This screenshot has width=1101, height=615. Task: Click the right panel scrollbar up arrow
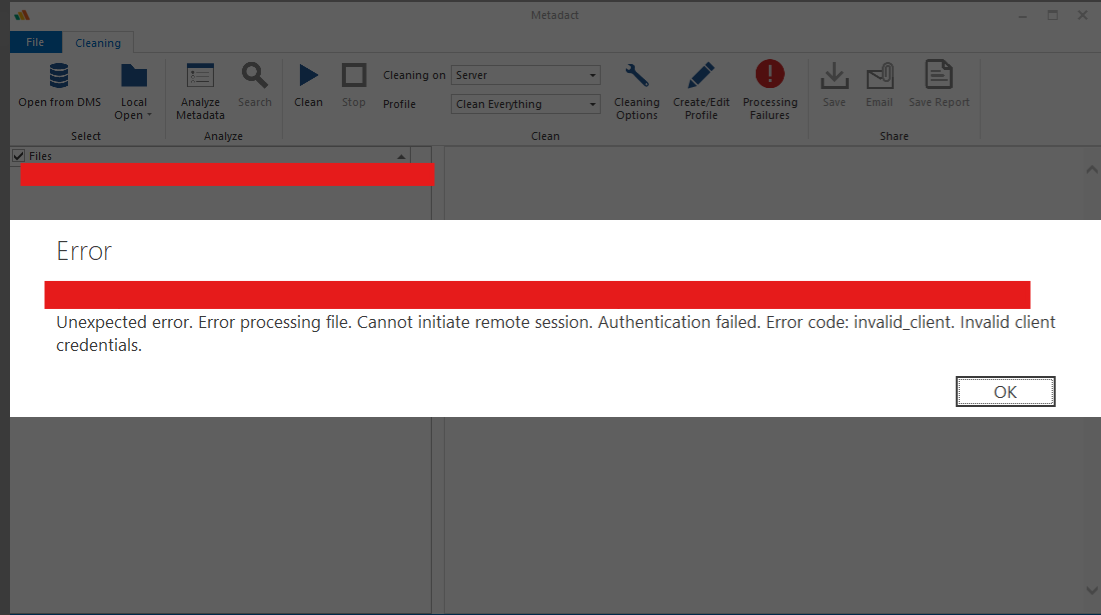[1091, 170]
